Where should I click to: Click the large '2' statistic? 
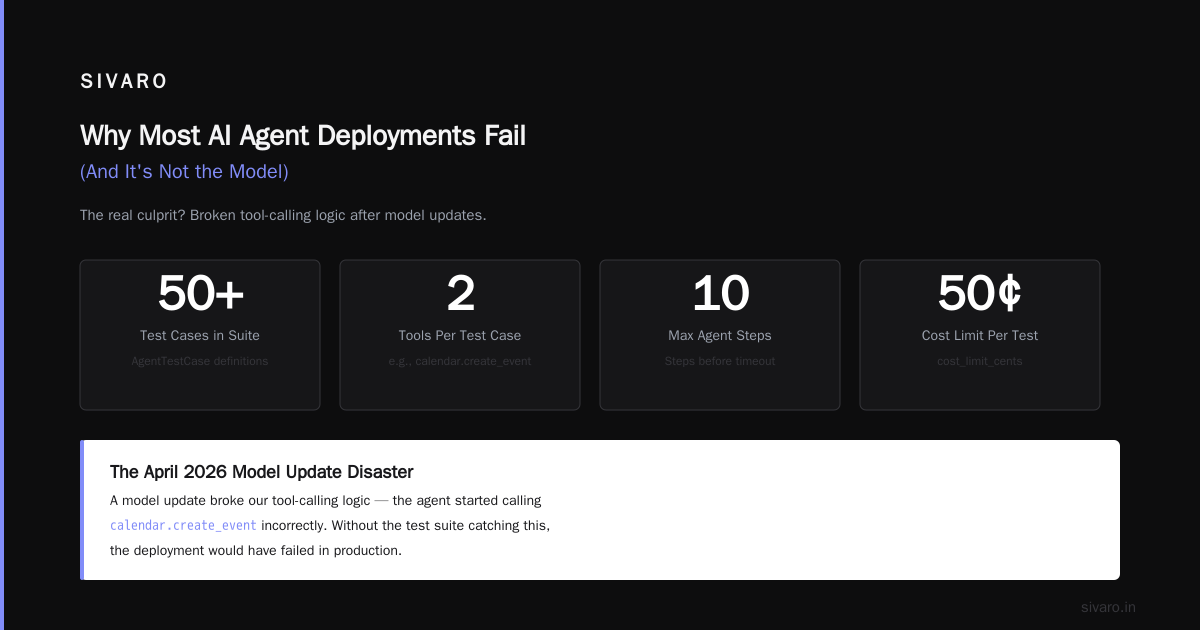pyautogui.click(x=460, y=294)
